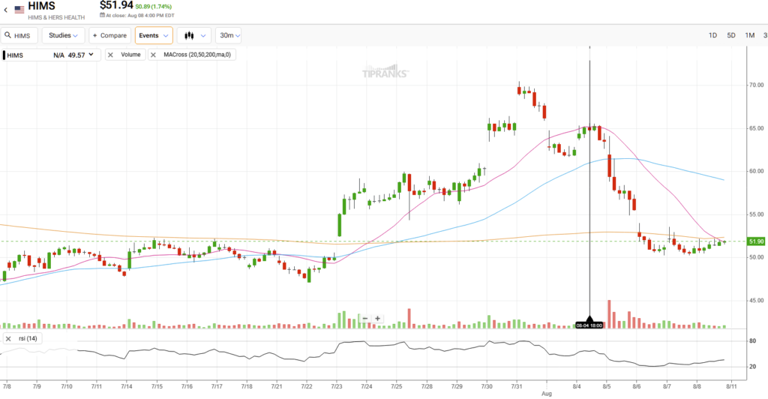Switch to the 1M time range

coord(749,35)
